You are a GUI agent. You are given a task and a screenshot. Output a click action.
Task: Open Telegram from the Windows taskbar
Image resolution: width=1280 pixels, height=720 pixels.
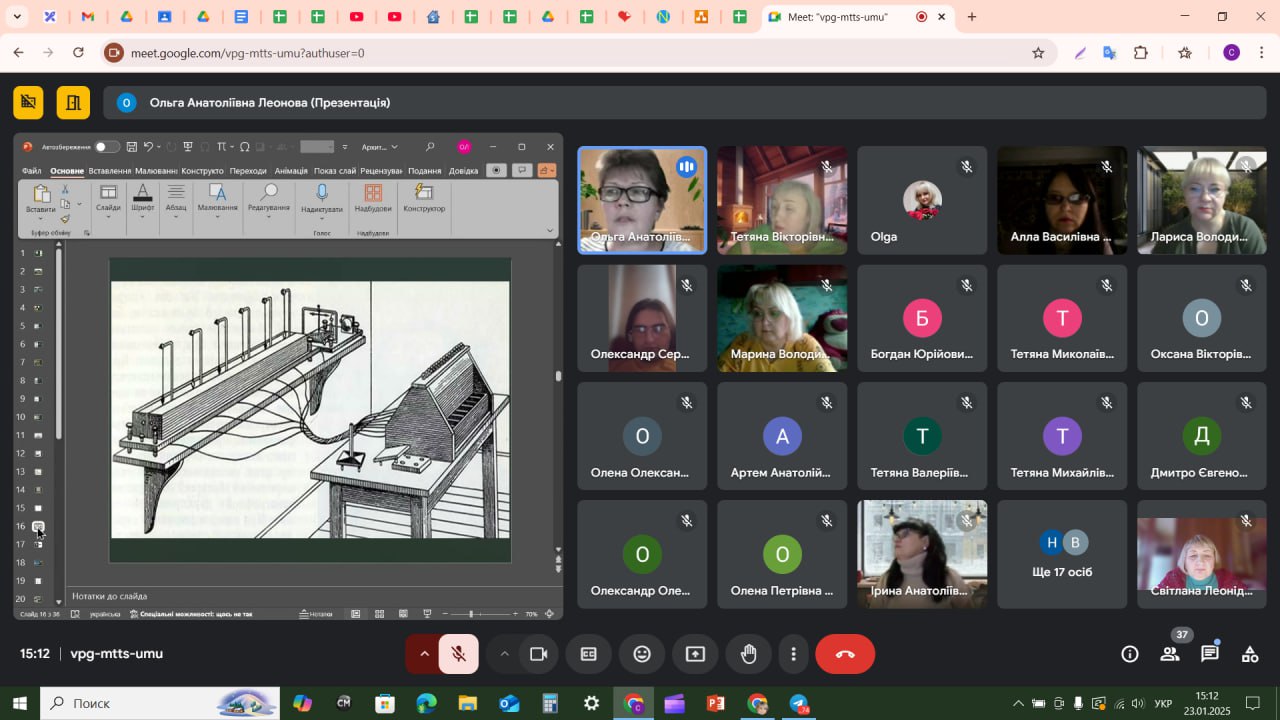pos(799,704)
